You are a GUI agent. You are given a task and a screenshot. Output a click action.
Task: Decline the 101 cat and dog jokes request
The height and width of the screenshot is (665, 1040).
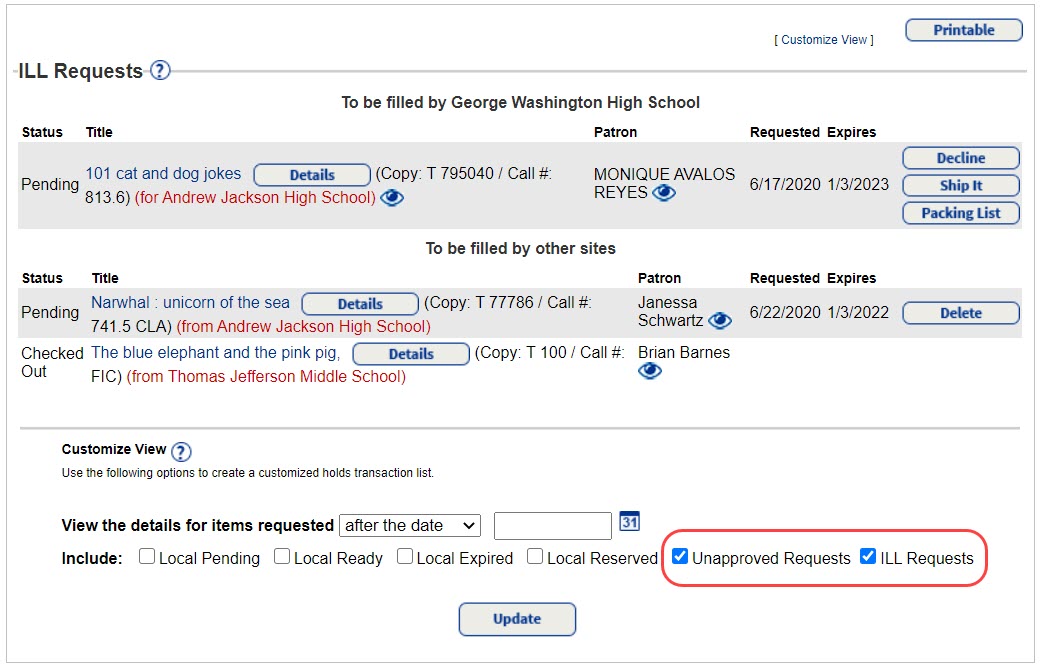[x=960, y=157]
